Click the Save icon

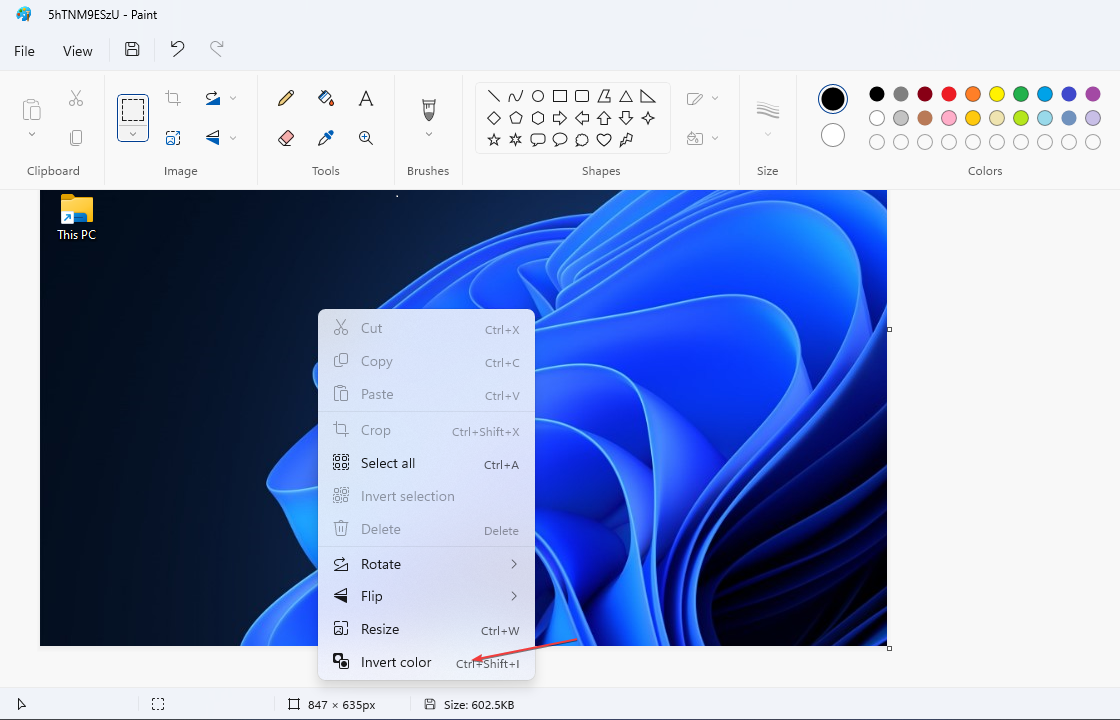click(x=132, y=50)
